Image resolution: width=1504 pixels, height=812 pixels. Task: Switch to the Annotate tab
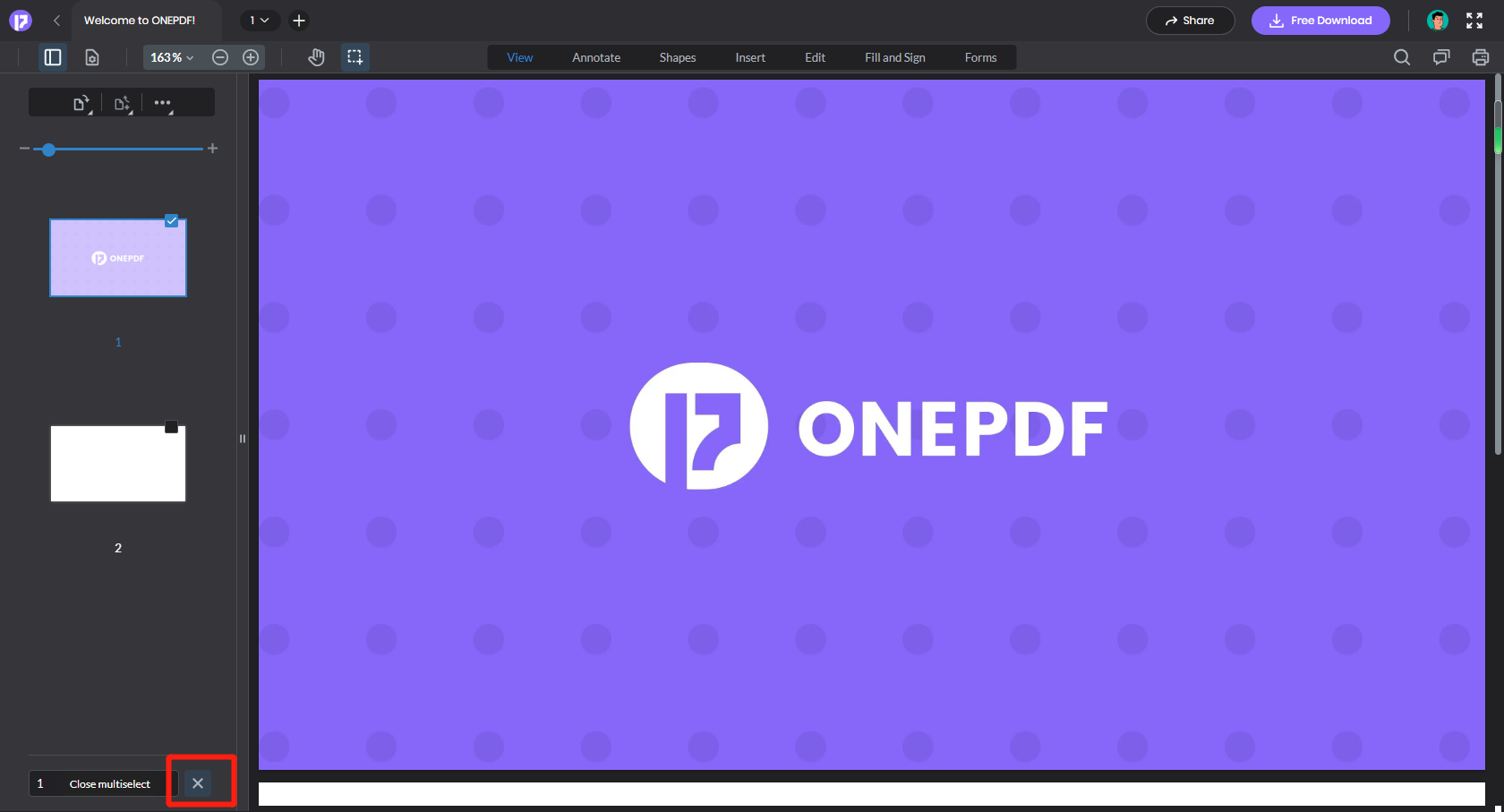(596, 57)
